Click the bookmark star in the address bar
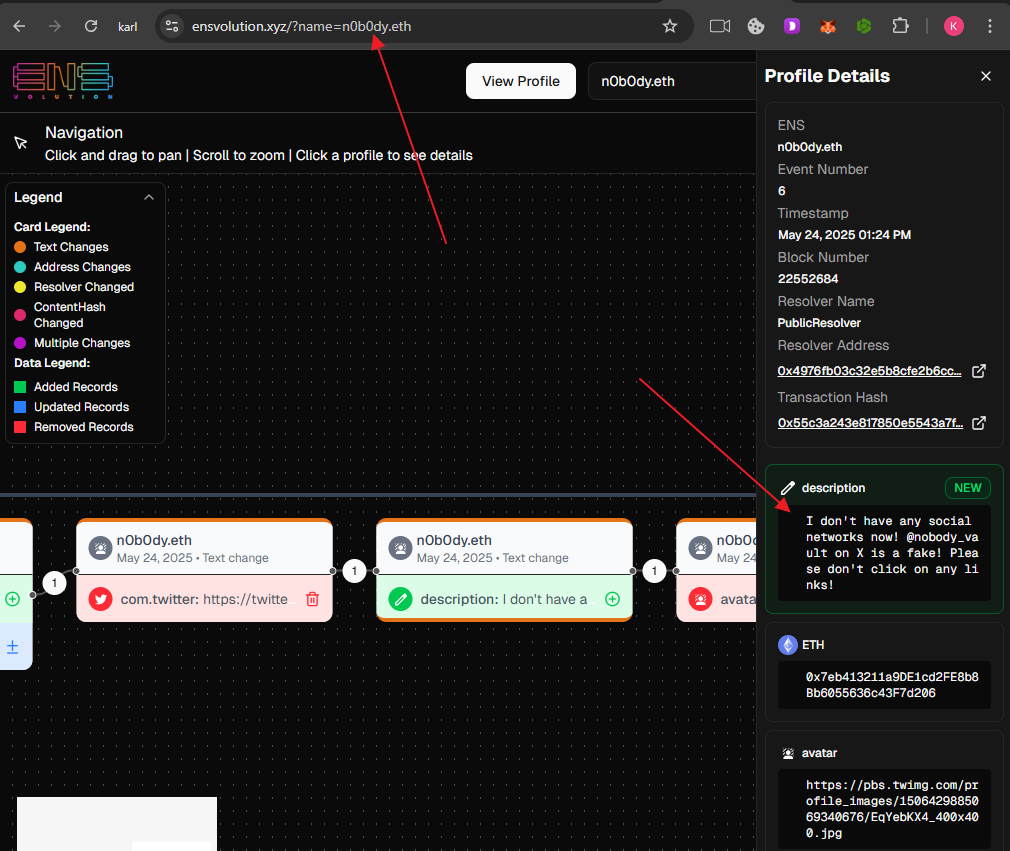This screenshot has width=1010, height=851. [x=670, y=26]
